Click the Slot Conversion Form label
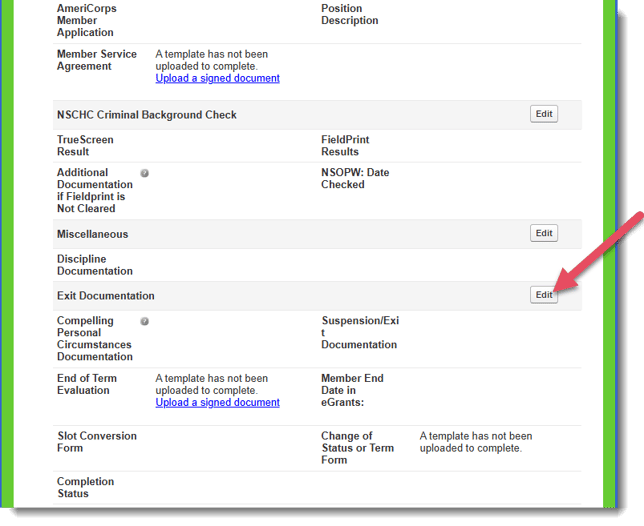Viewport: 644px width, 526px height. pyautogui.click(x=97, y=442)
